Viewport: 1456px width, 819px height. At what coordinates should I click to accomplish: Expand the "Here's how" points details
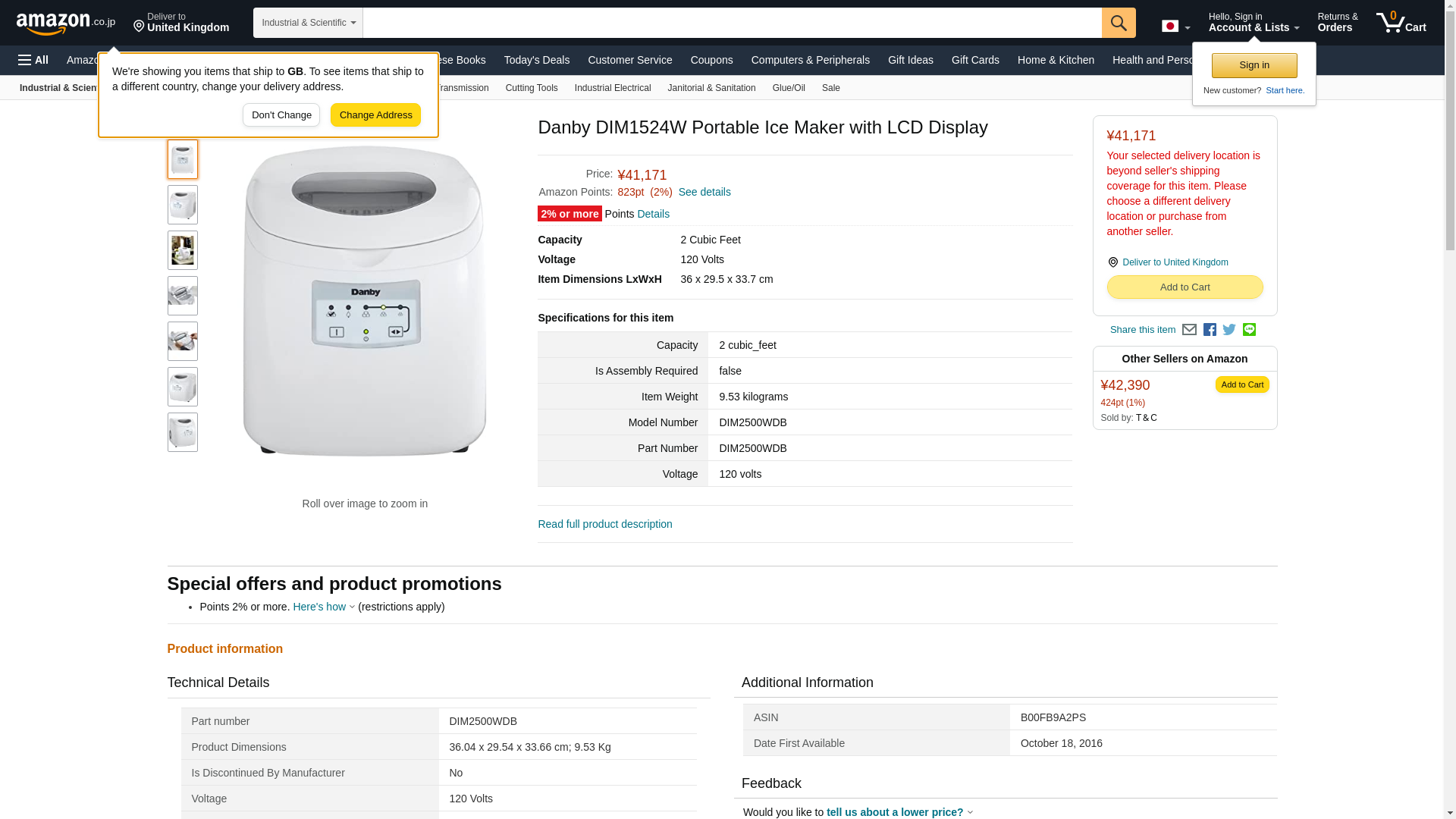(324, 607)
